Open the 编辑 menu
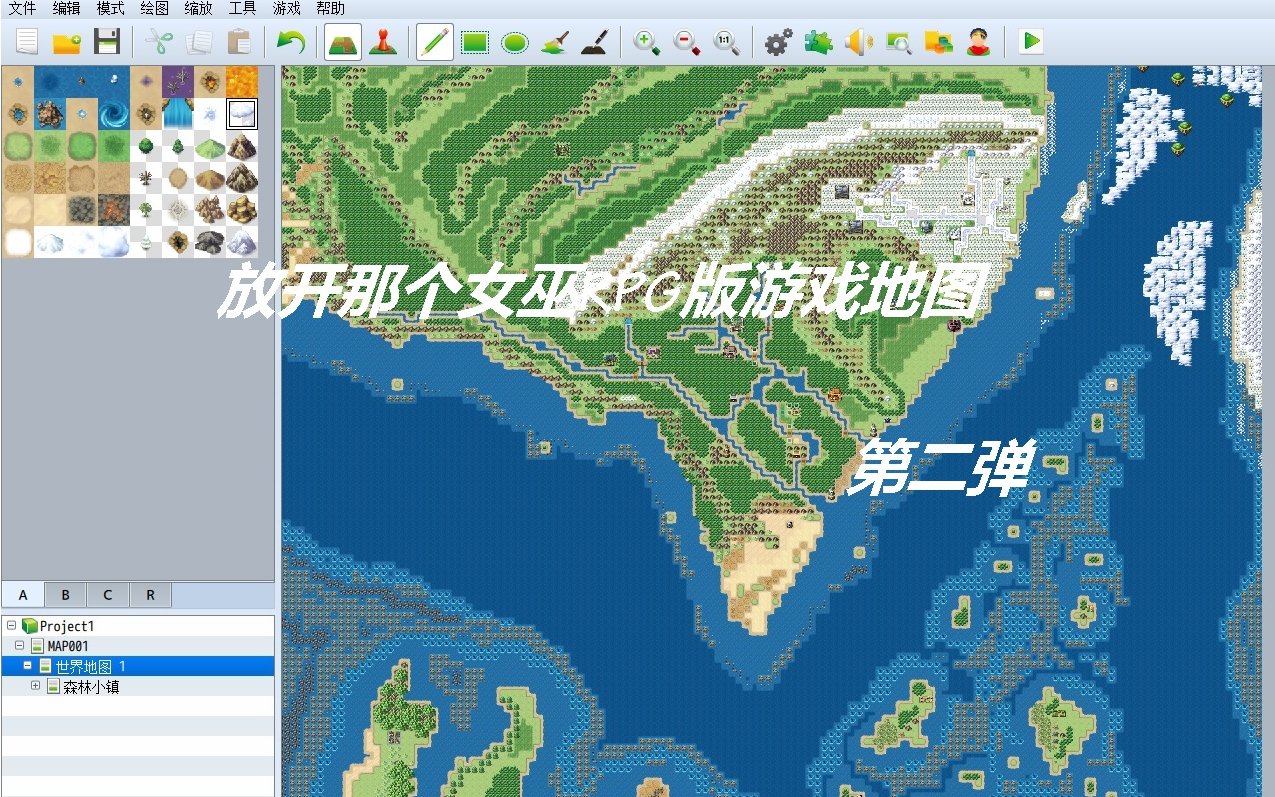Screen dimensions: 1275x797 pos(67,9)
